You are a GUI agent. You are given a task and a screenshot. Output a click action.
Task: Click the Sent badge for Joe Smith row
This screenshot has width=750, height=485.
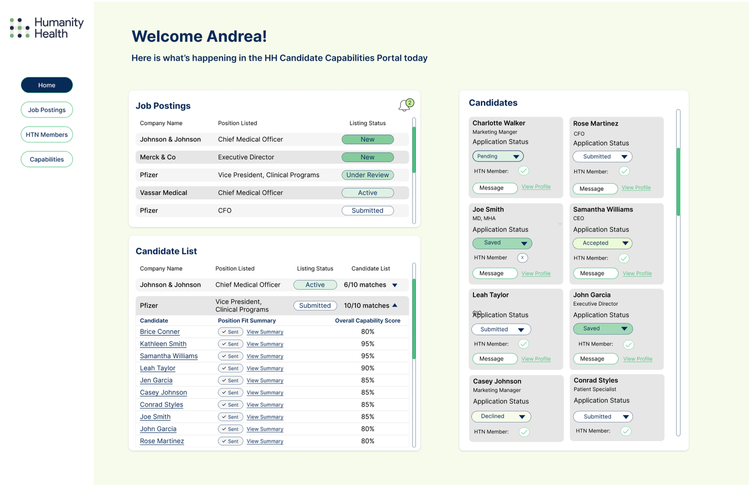pyautogui.click(x=231, y=417)
